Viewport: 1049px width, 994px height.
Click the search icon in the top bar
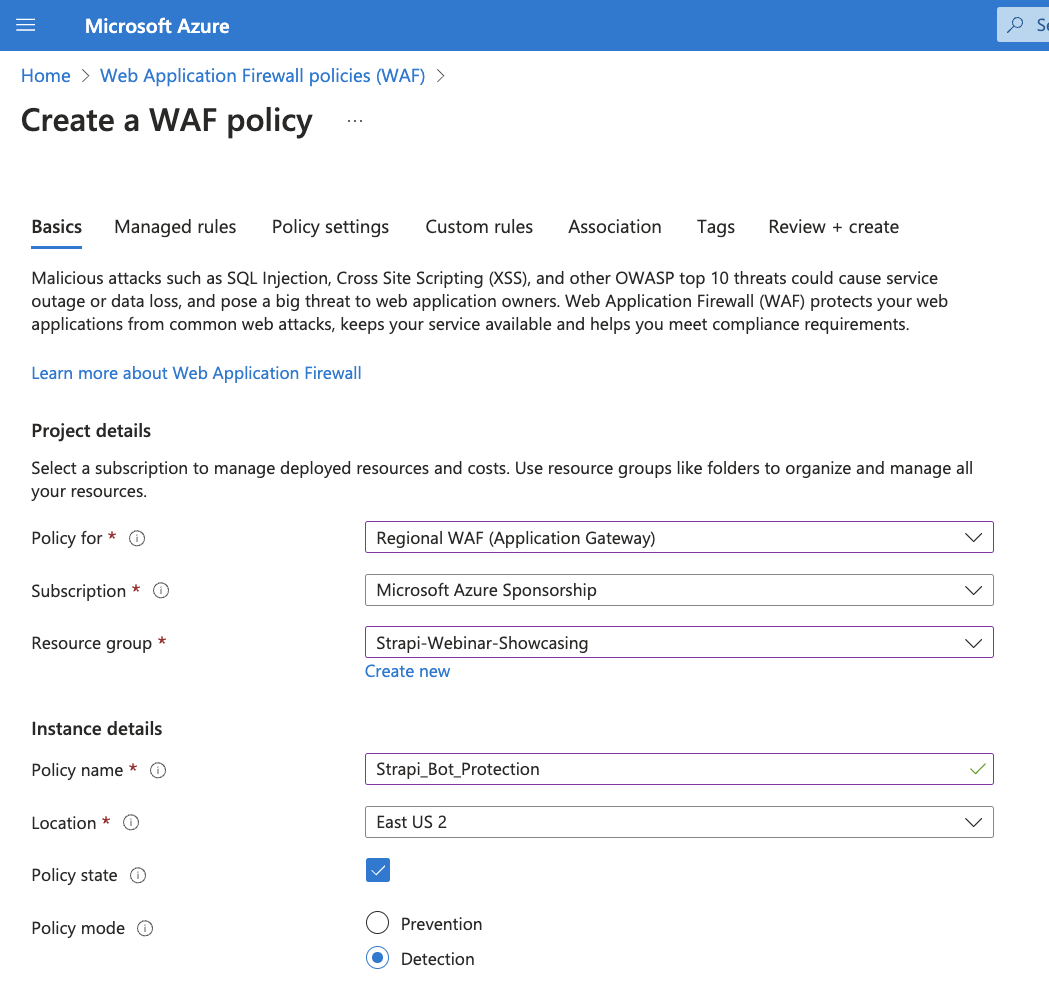click(x=1017, y=24)
